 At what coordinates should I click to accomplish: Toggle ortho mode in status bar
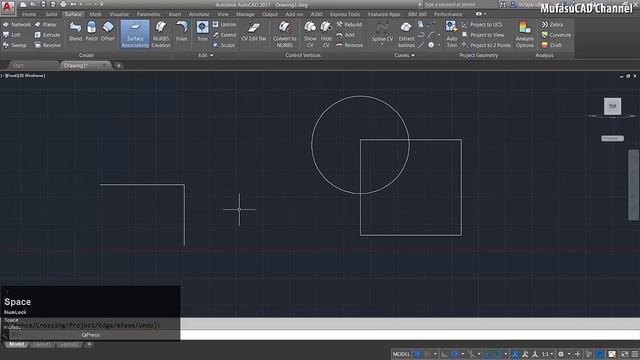coord(444,354)
